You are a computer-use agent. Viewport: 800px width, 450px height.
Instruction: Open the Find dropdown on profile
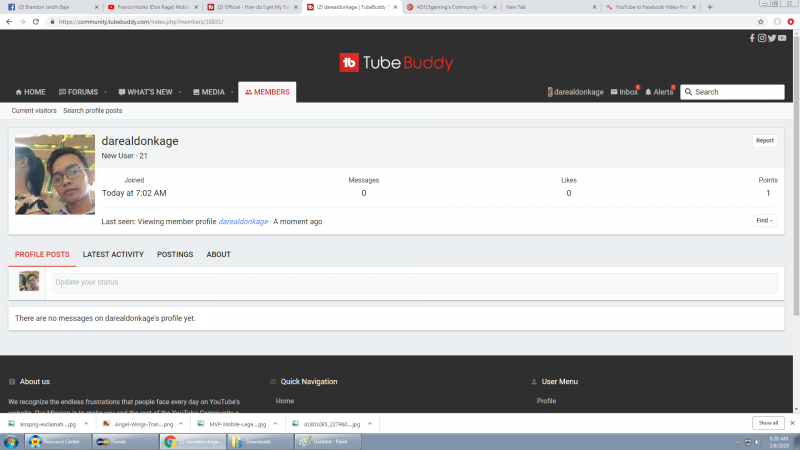[765, 220]
